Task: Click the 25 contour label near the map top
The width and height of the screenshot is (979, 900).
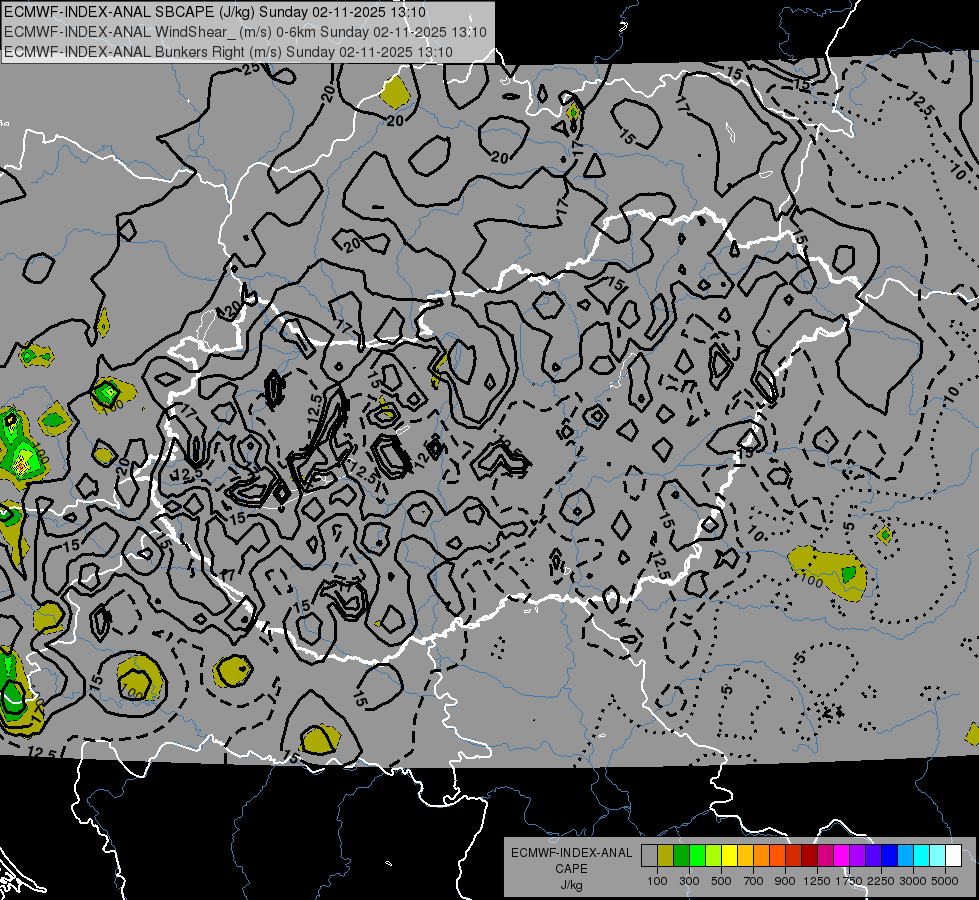Action: pos(252,69)
